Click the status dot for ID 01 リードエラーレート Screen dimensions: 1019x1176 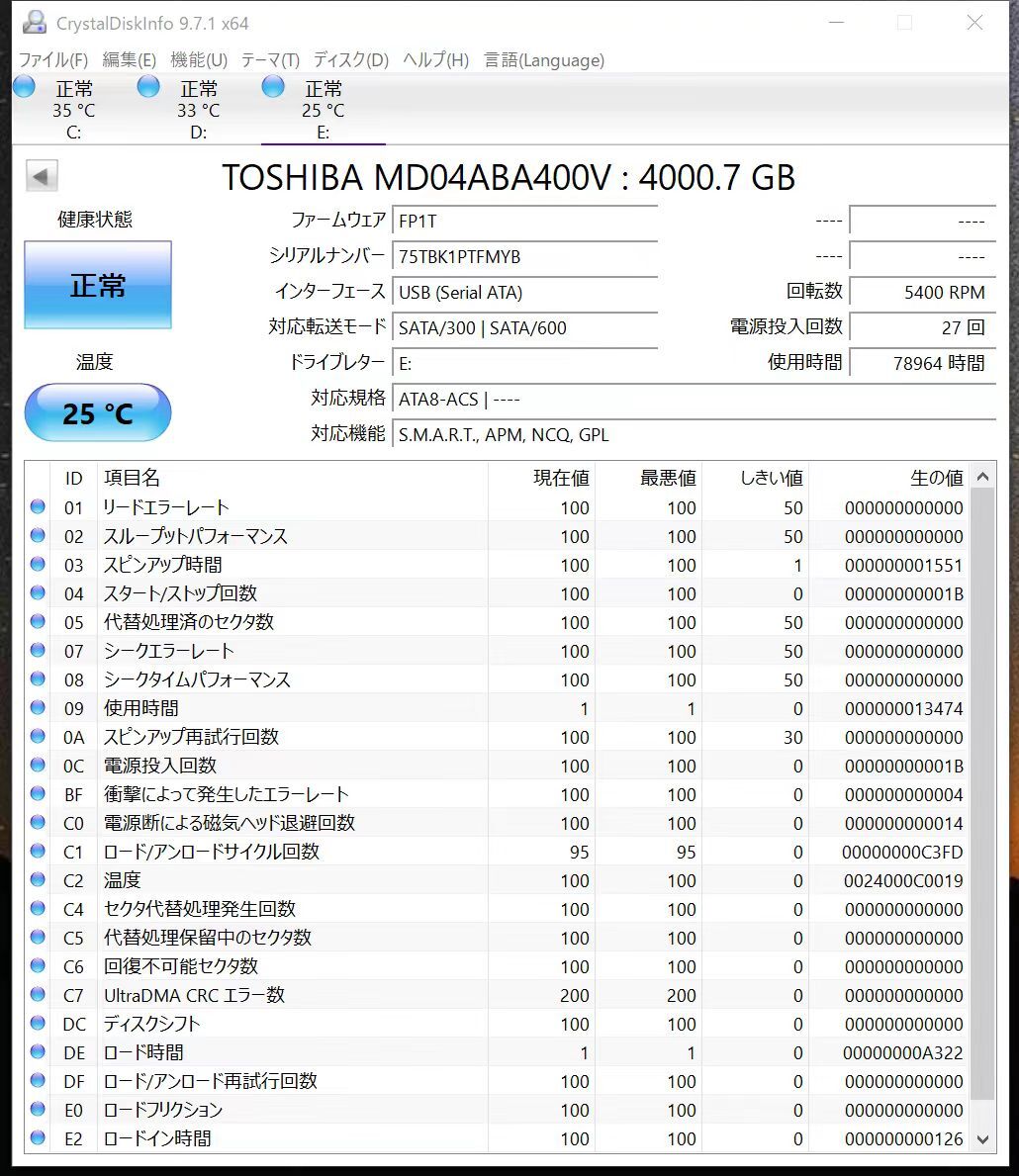pos(38,506)
